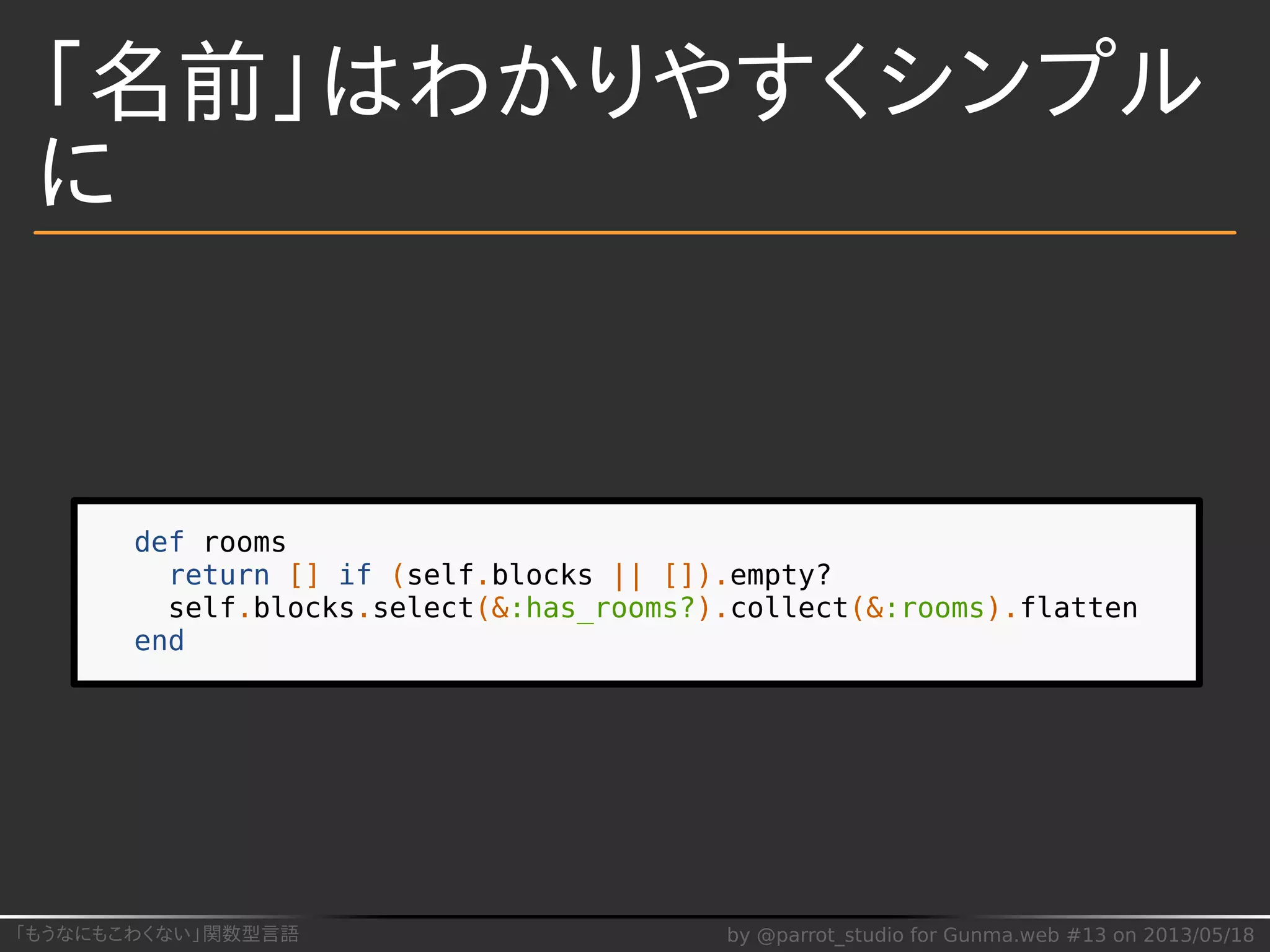Click 'empty?' method in code
Viewport: 1270px width, 952px height.
781,576
